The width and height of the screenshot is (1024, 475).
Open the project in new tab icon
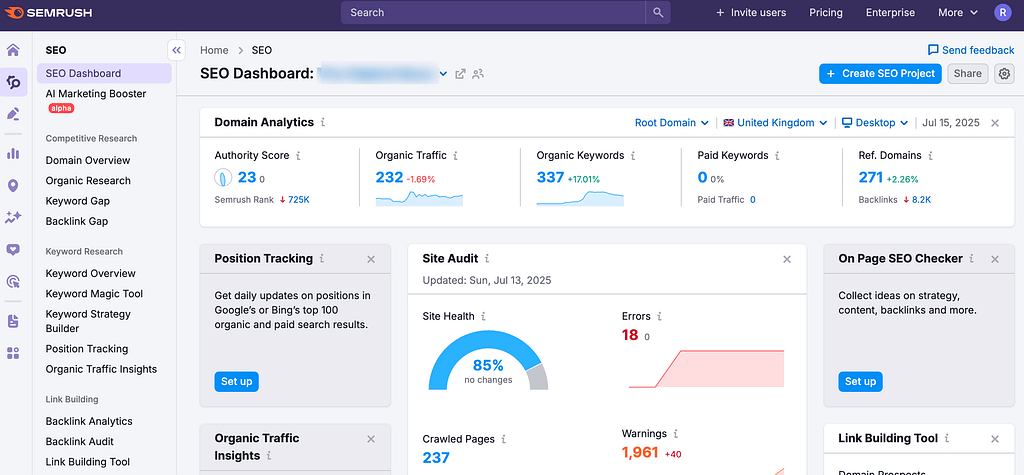click(x=460, y=74)
